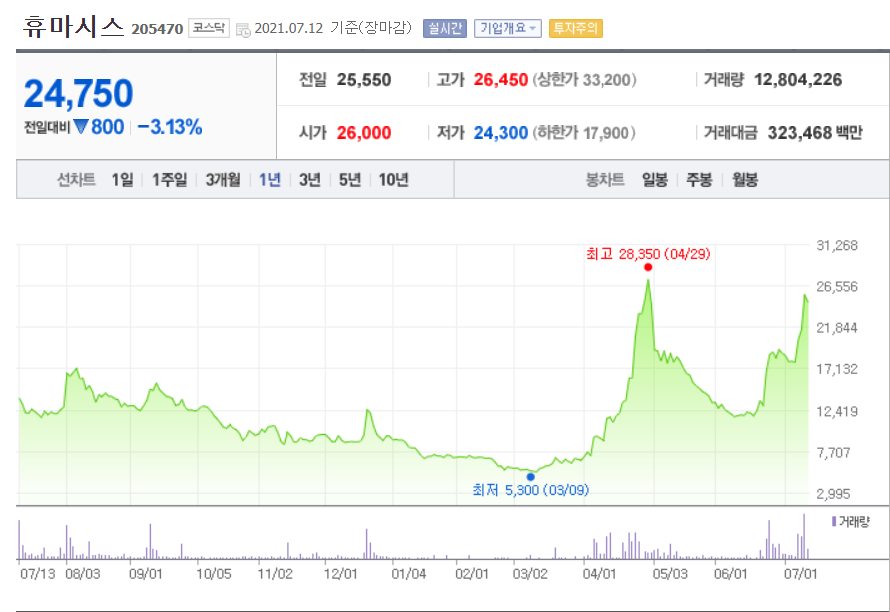Select the 10년 line chart period

tap(393, 180)
